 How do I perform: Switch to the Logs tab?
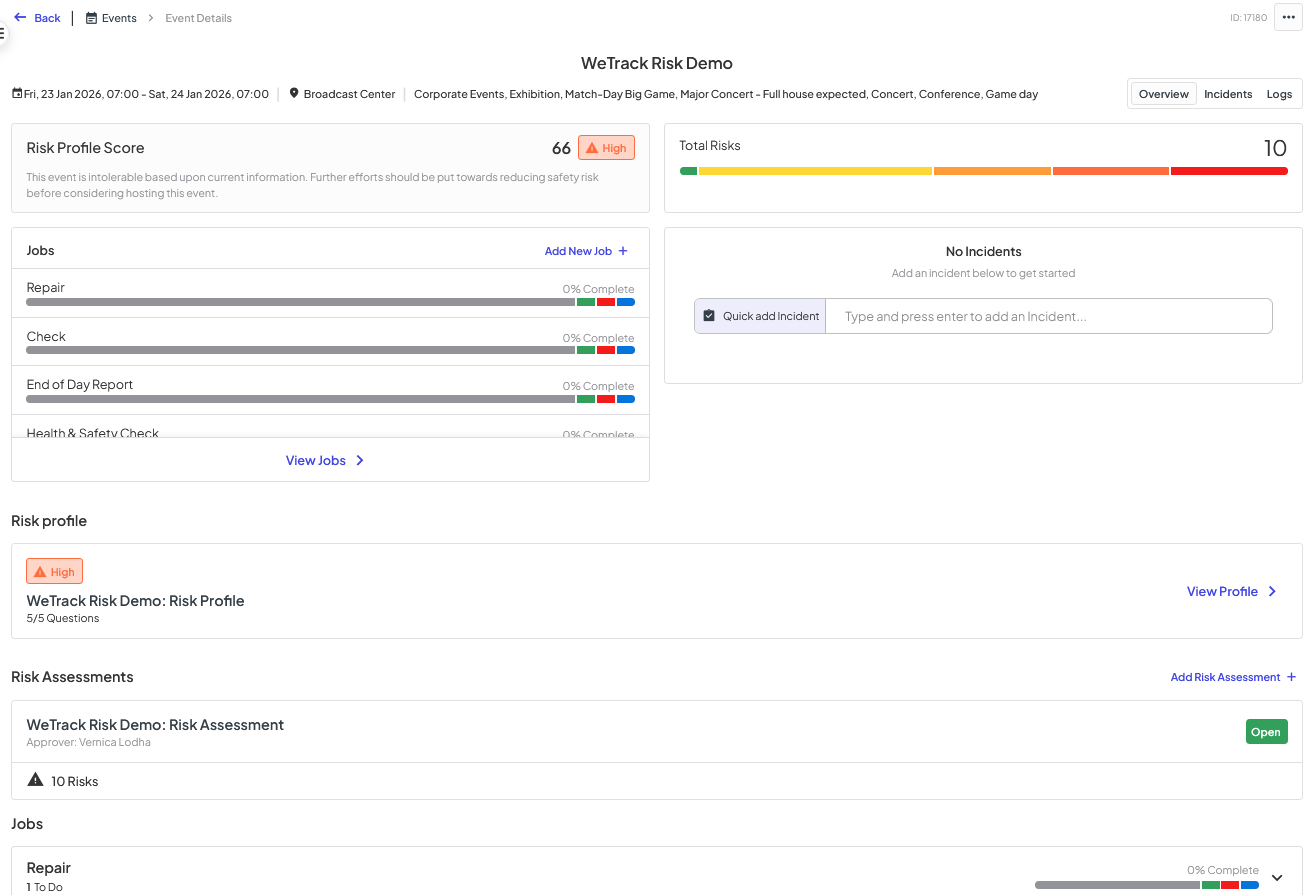(1279, 94)
